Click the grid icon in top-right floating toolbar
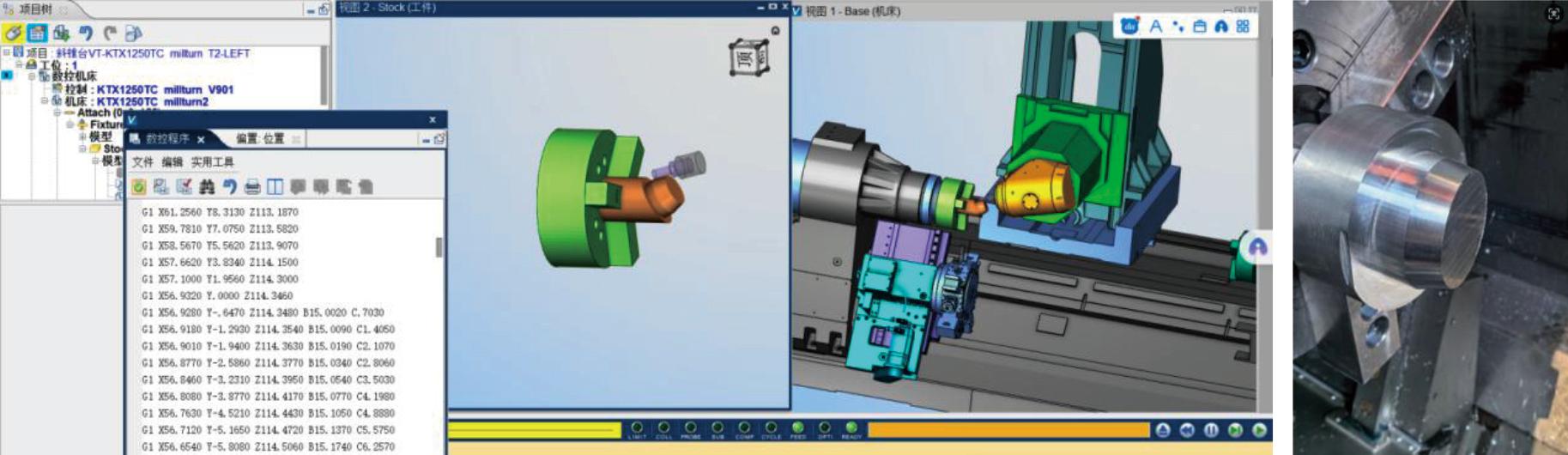The width and height of the screenshot is (1568, 455). click(1243, 27)
